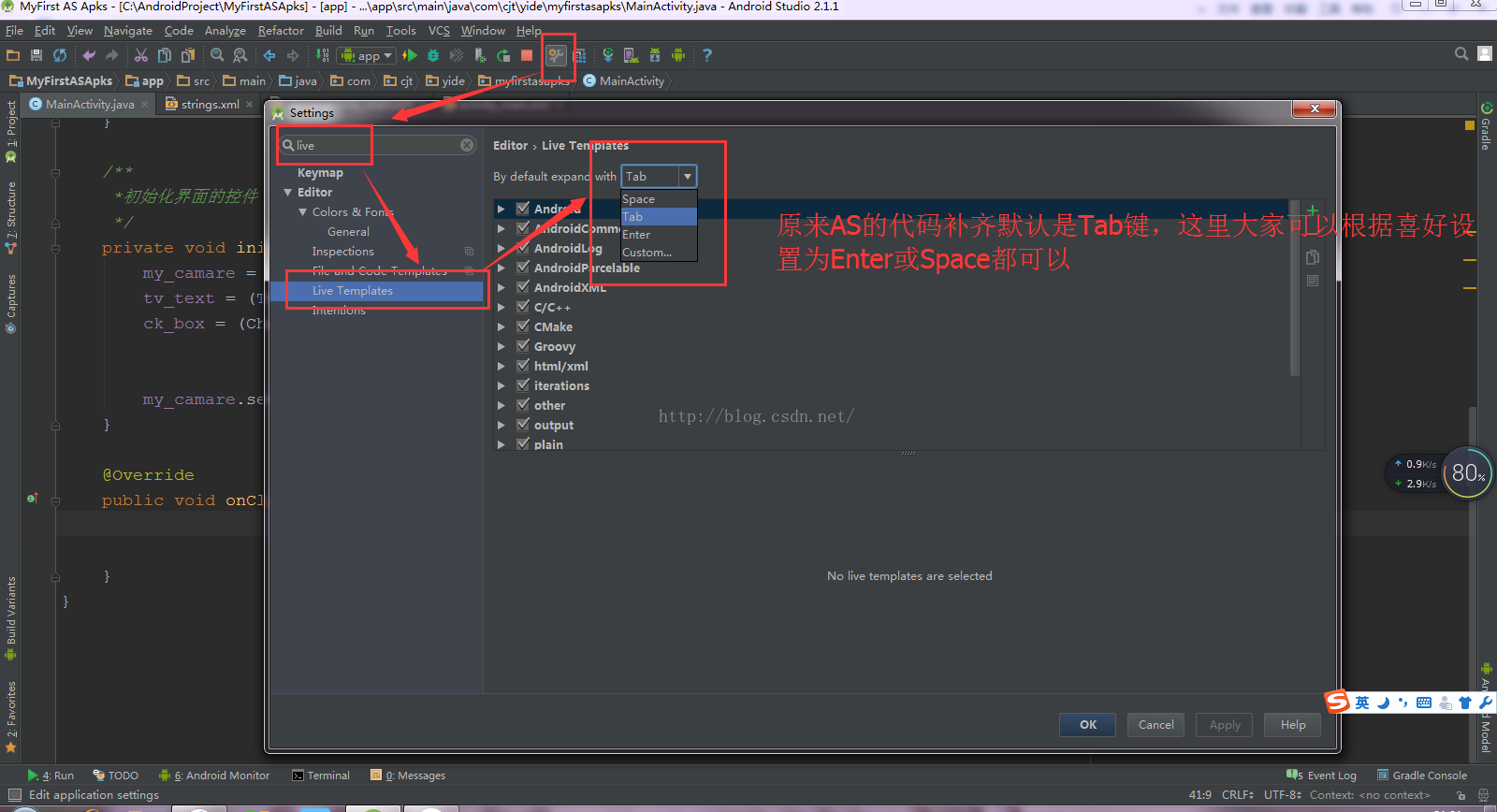Click the Search Everywhere magnifier icon

click(1461, 54)
